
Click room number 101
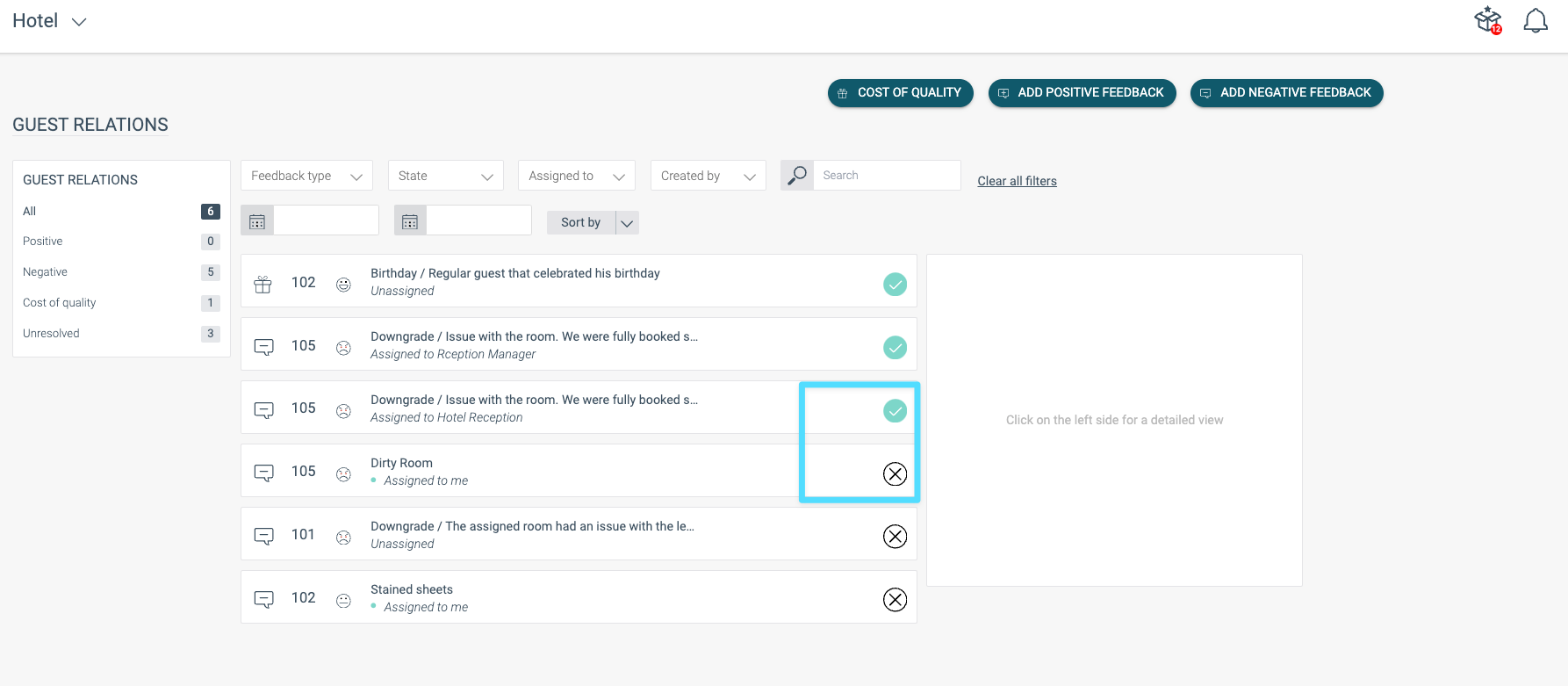click(303, 534)
